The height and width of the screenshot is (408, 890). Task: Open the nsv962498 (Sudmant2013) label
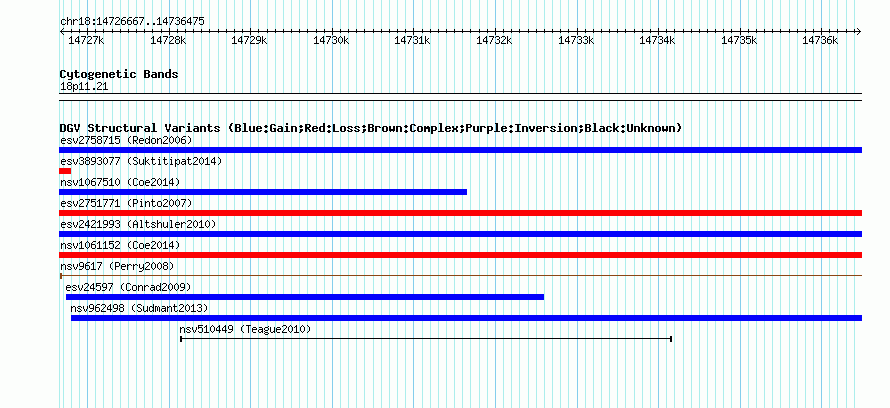pyautogui.click(x=139, y=308)
